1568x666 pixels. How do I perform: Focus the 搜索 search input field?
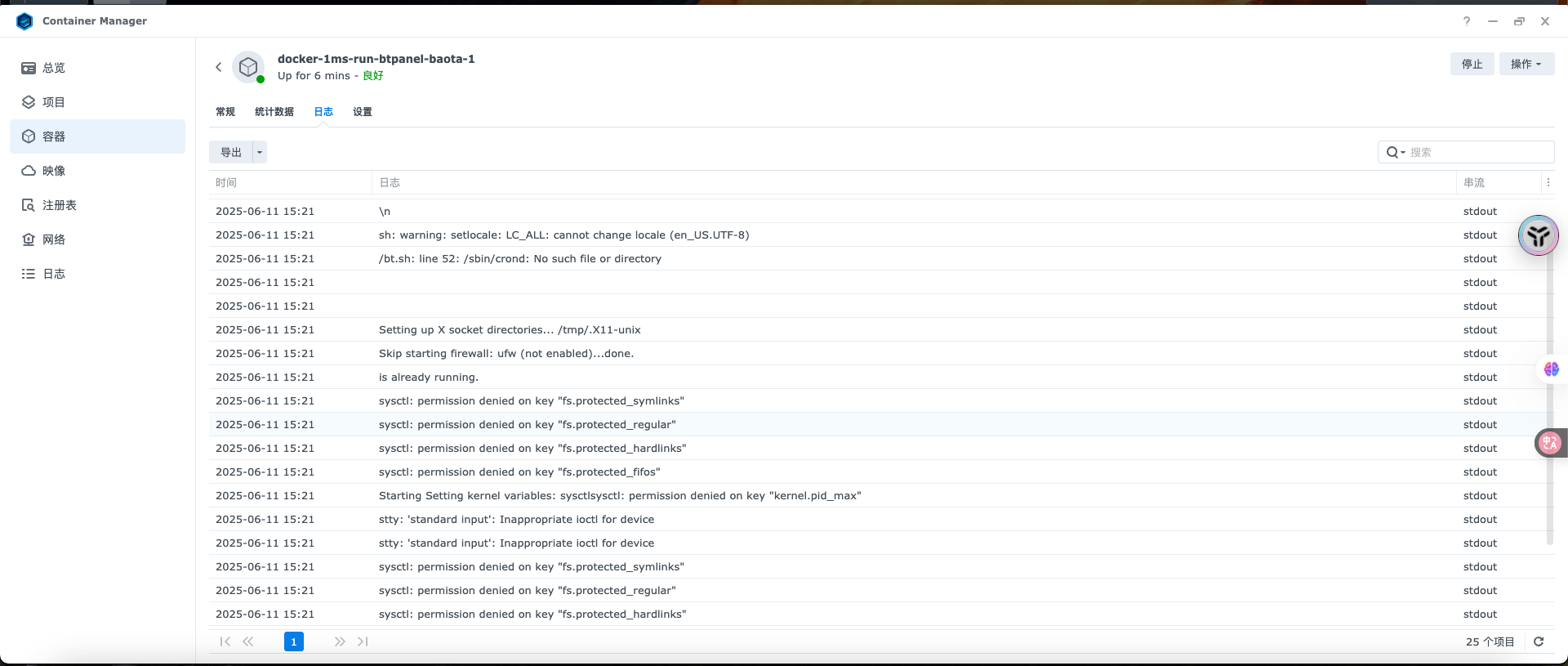pyautogui.click(x=1478, y=152)
